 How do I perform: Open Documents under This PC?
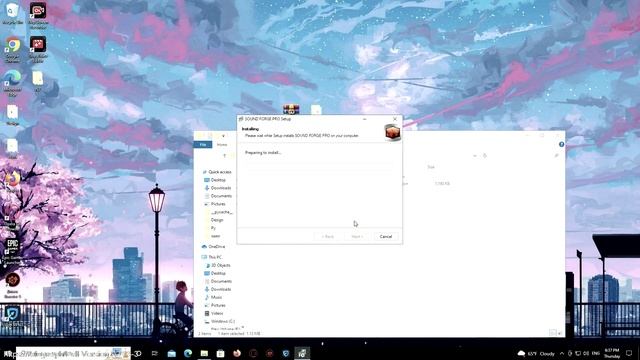pos(221,281)
